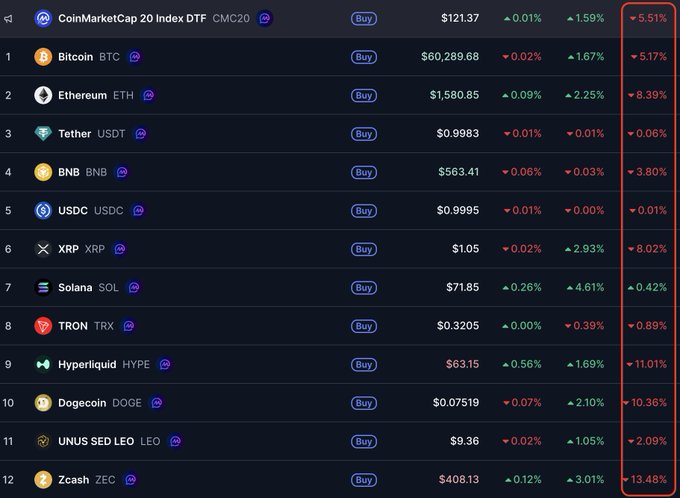
Task: Click Buy in the BNB row
Action: [364, 172]
